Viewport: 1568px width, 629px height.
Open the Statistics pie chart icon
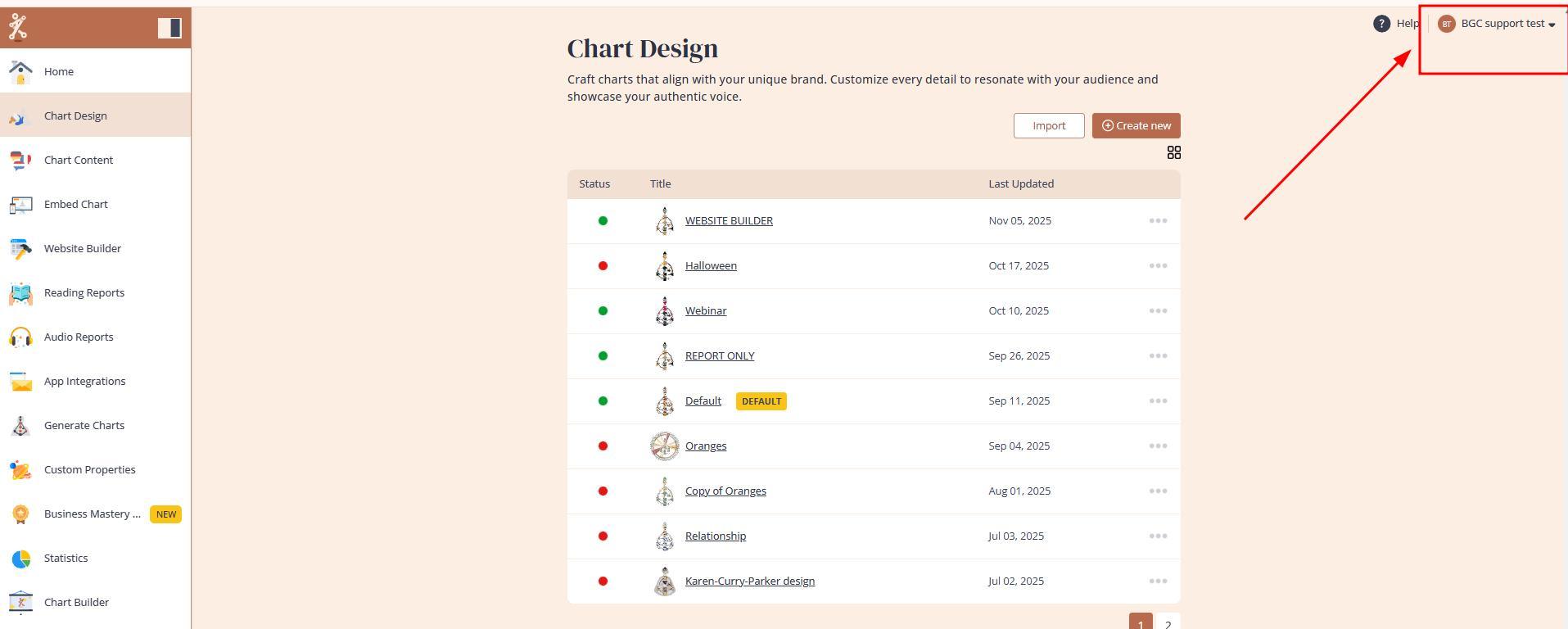(20, 559)
